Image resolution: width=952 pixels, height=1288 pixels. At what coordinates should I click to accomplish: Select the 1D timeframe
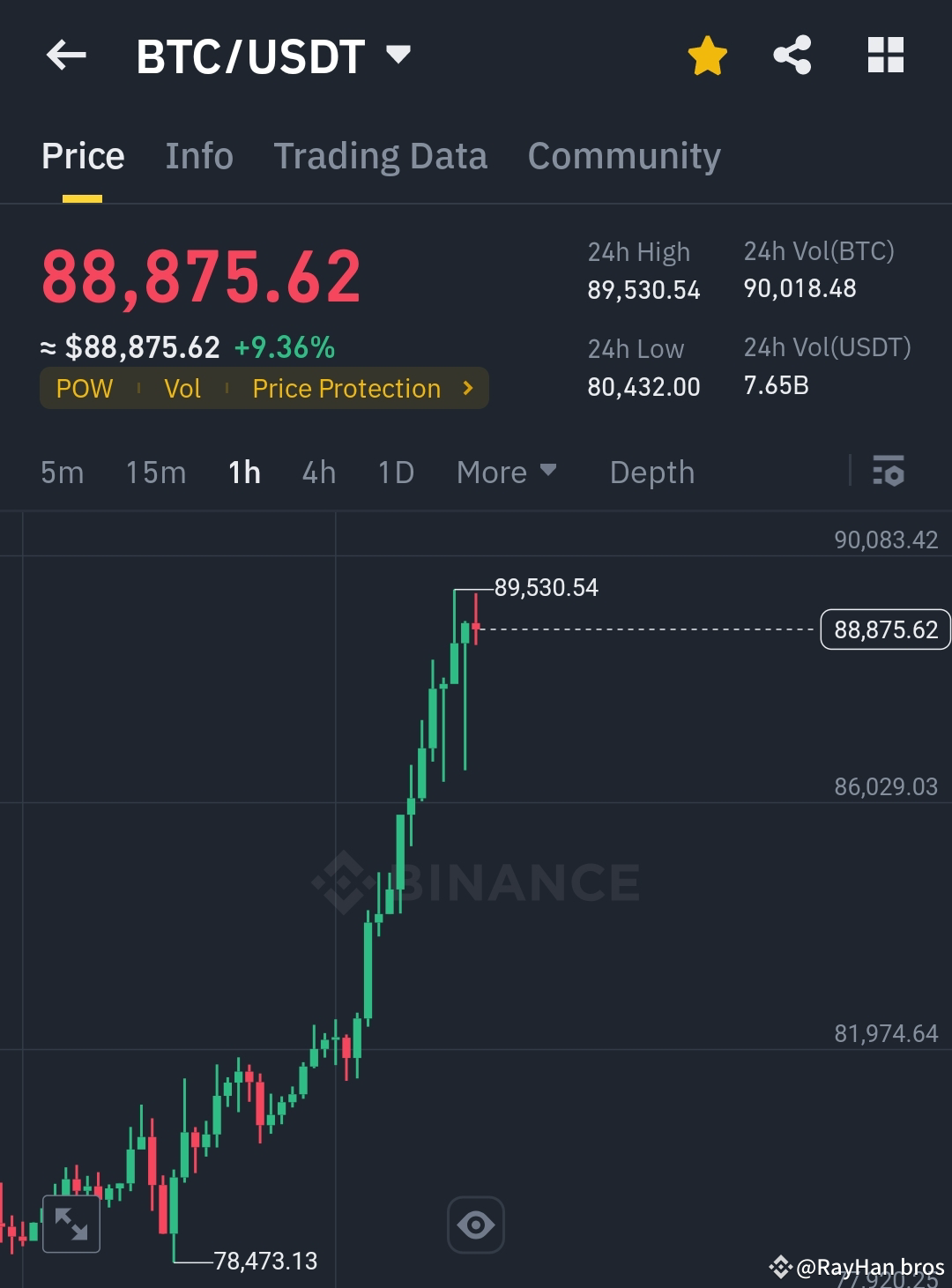coord(394,473)
